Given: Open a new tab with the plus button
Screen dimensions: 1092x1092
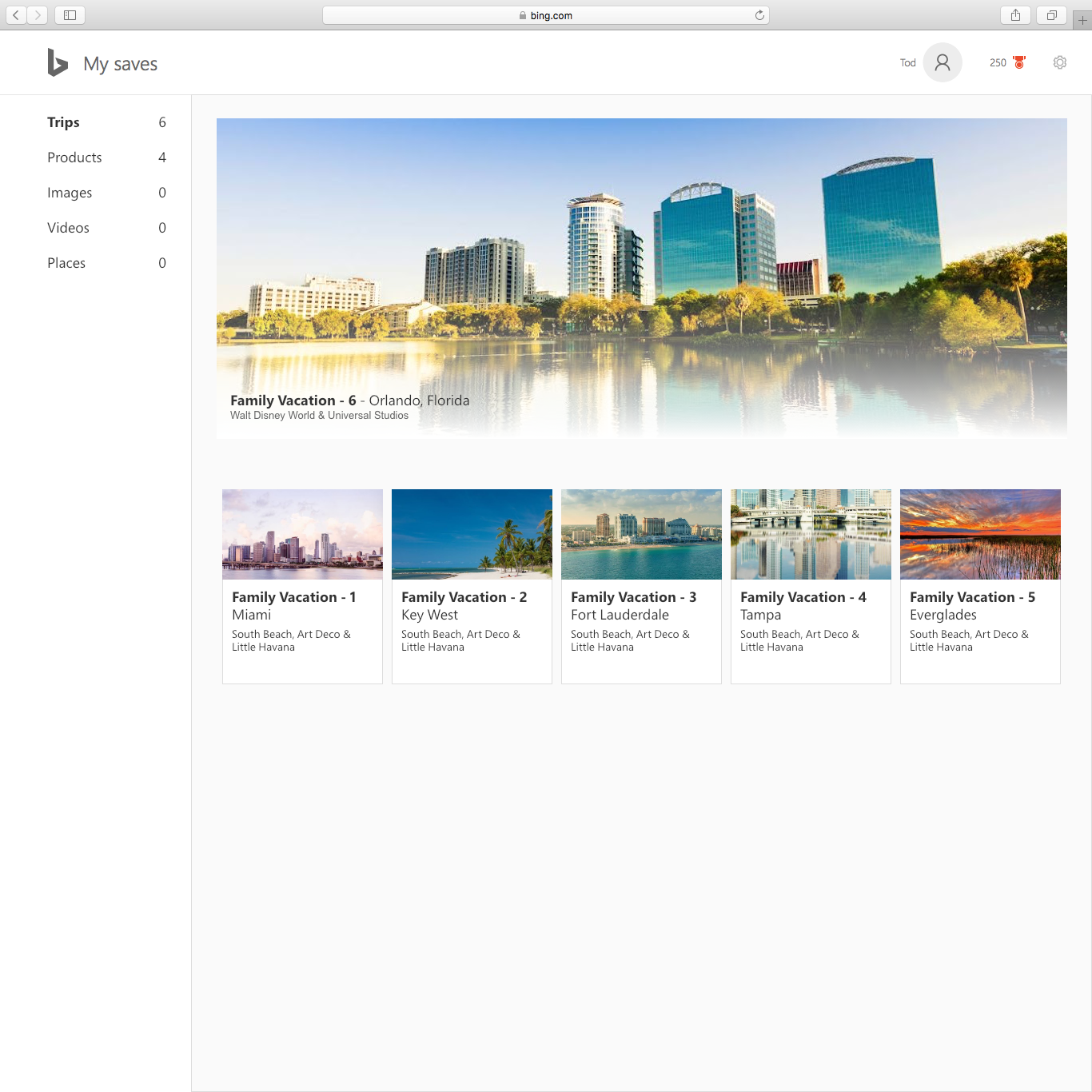Looking at the screenshot, I should point(1082,20).
